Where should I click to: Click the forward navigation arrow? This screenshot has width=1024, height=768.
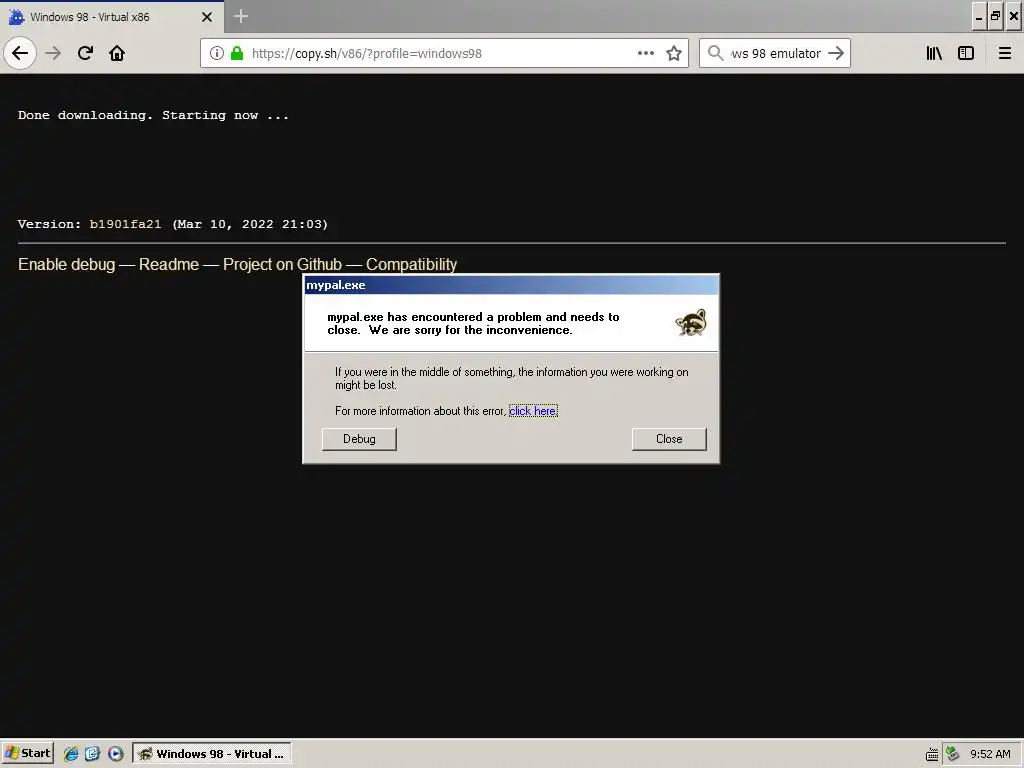[x=53, y=53]
